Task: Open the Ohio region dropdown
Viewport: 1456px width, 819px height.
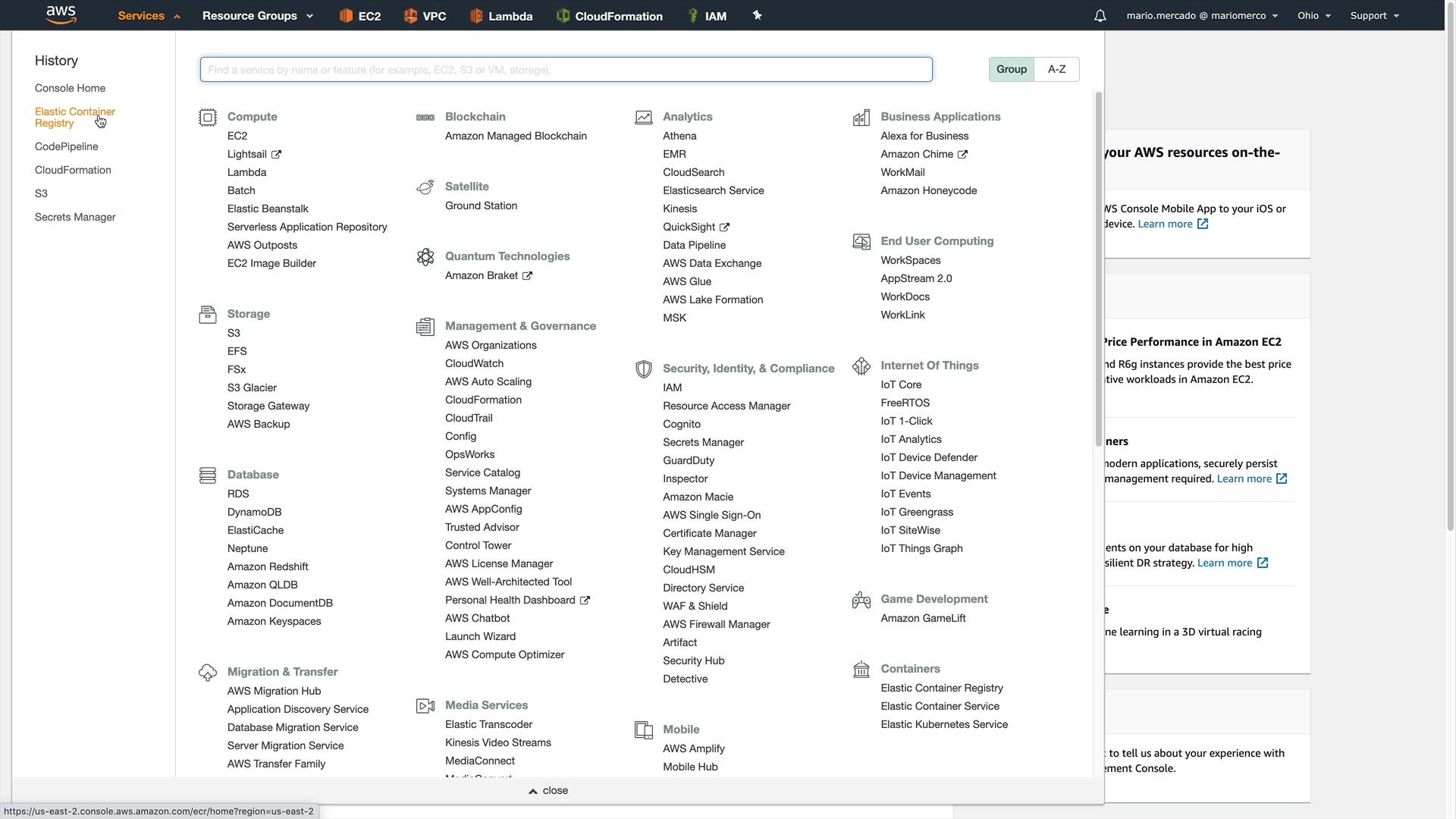Action: pyautogui.click(x=1313, y=16)
